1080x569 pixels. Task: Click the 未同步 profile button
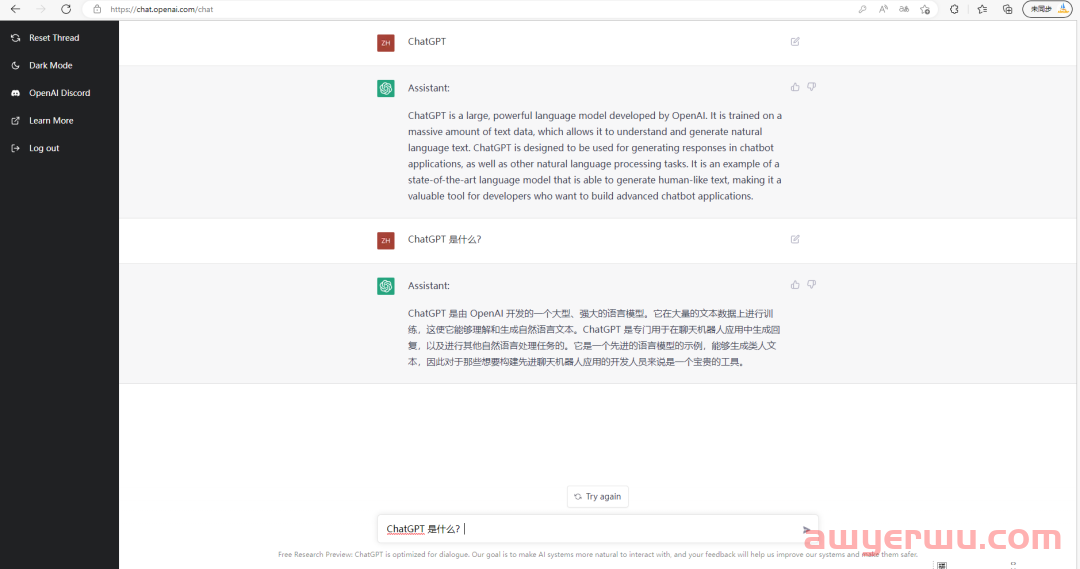pos(1047,9)
